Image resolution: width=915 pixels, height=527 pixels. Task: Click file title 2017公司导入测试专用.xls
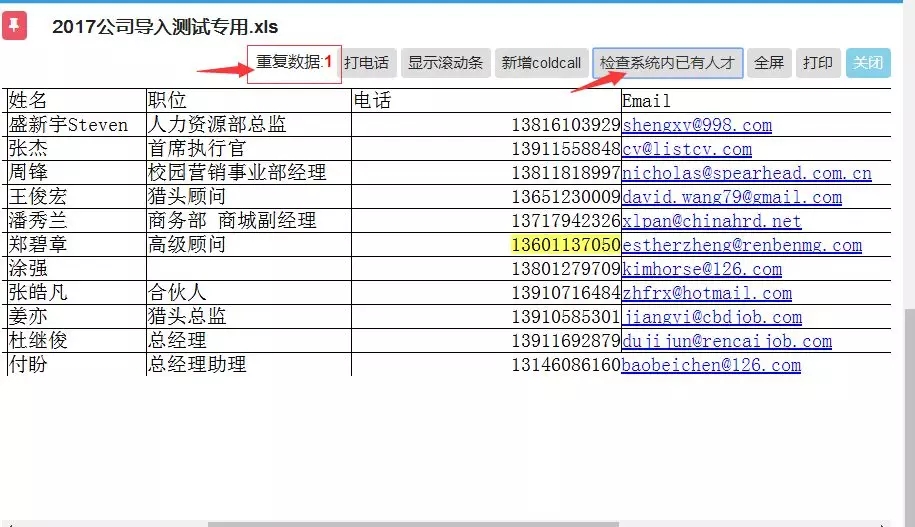[x=165, y=27]
